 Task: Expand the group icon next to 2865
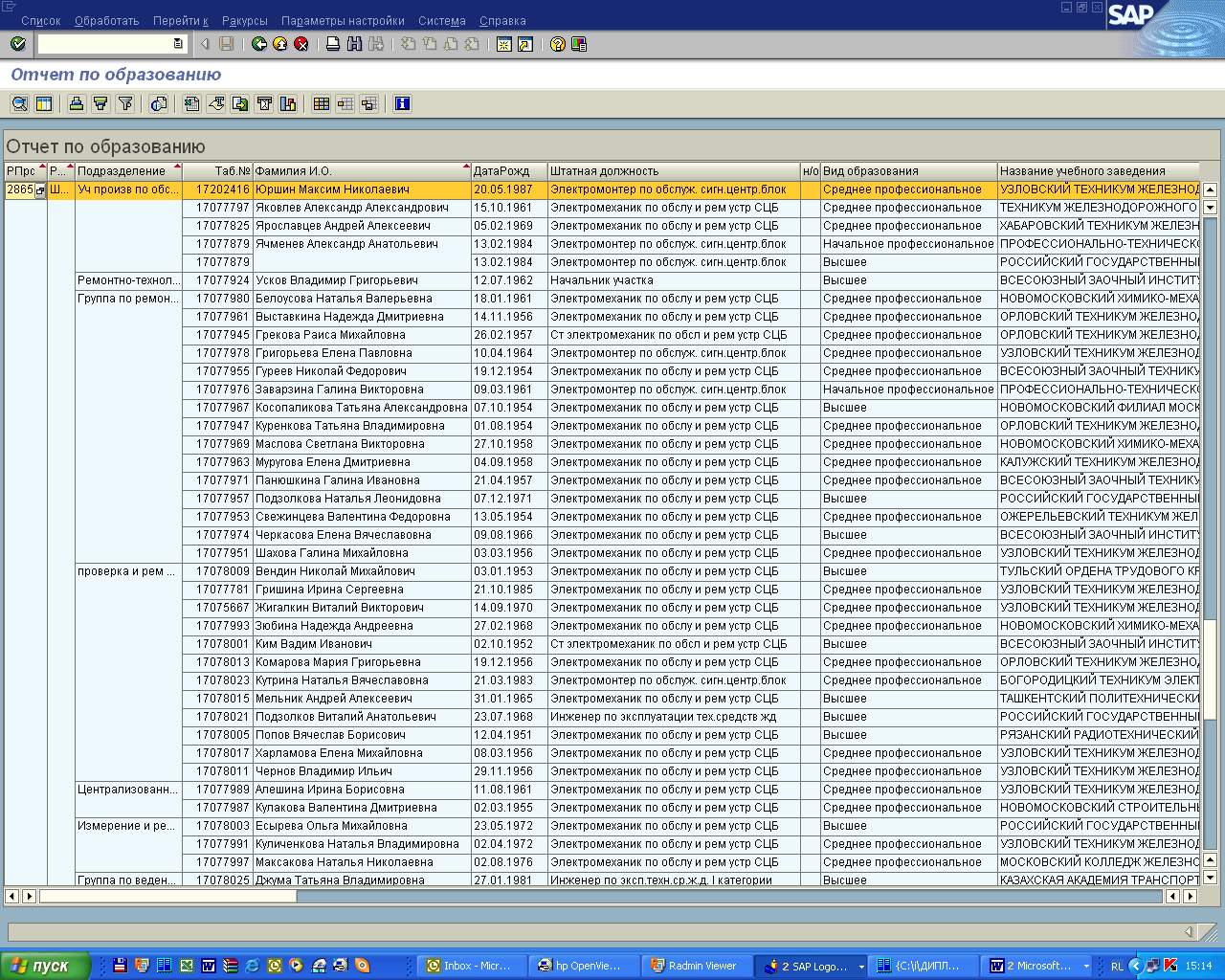point(40,190)
